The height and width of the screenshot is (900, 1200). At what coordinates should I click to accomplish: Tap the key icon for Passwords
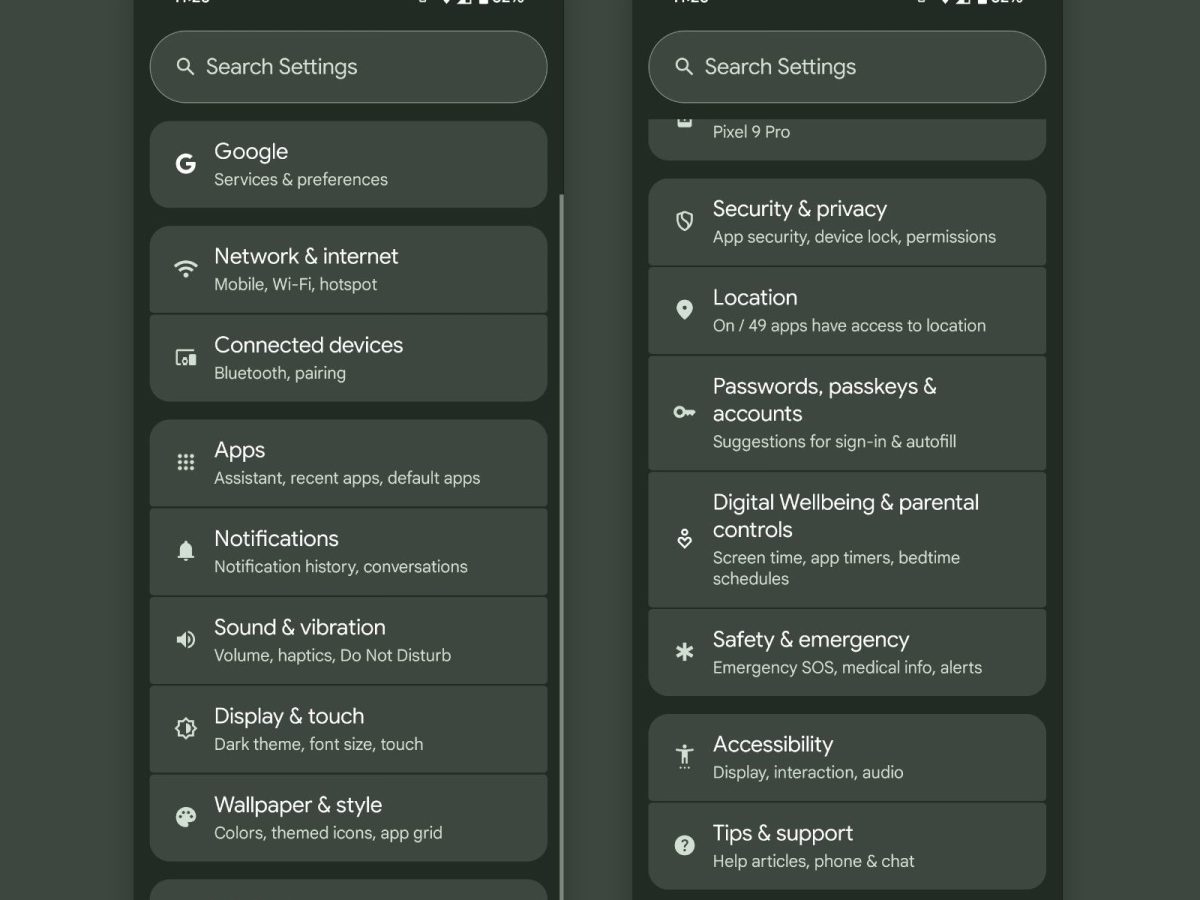coord(684,412)
